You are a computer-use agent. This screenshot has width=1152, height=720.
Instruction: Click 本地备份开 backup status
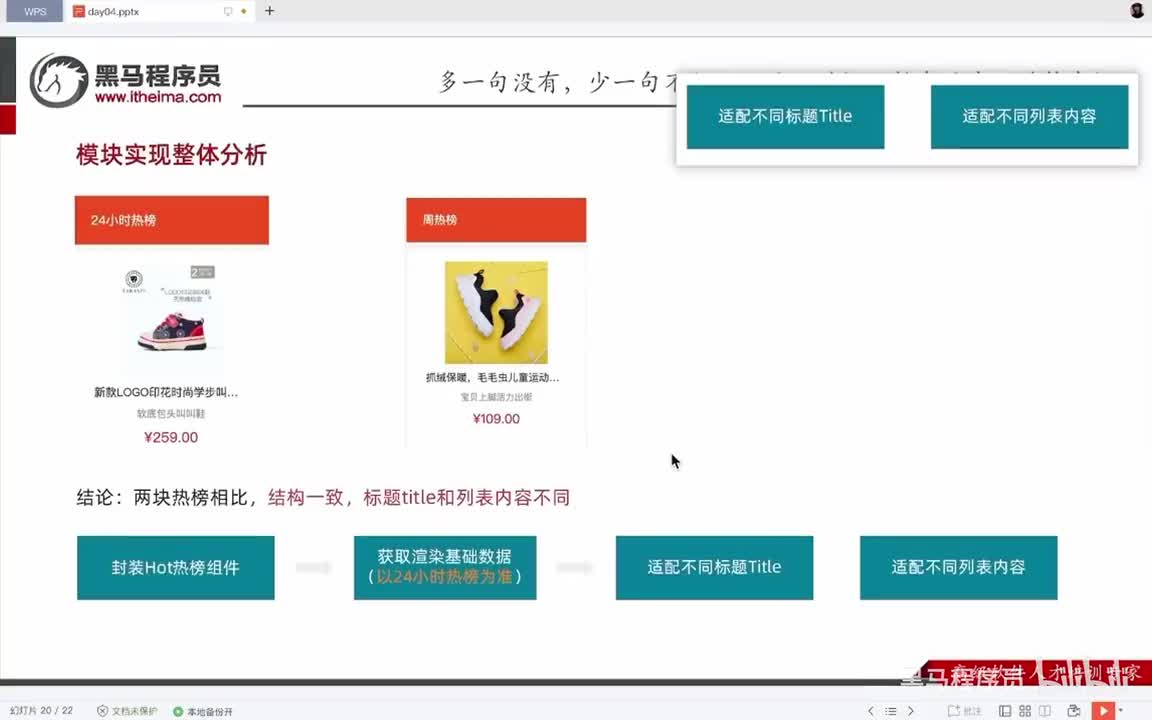click(203, 711)
